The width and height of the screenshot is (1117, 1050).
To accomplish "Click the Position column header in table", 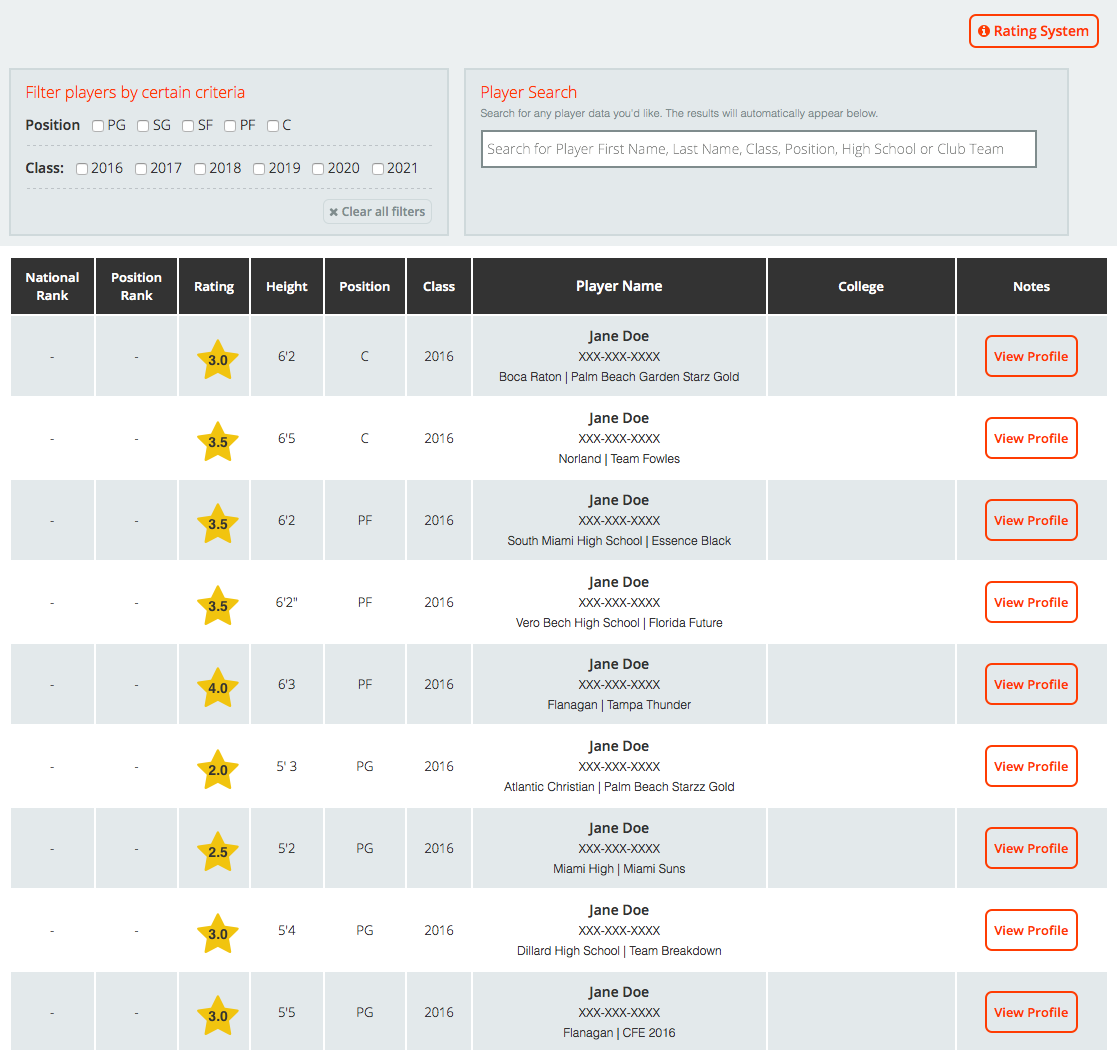I will pos(365,286).
